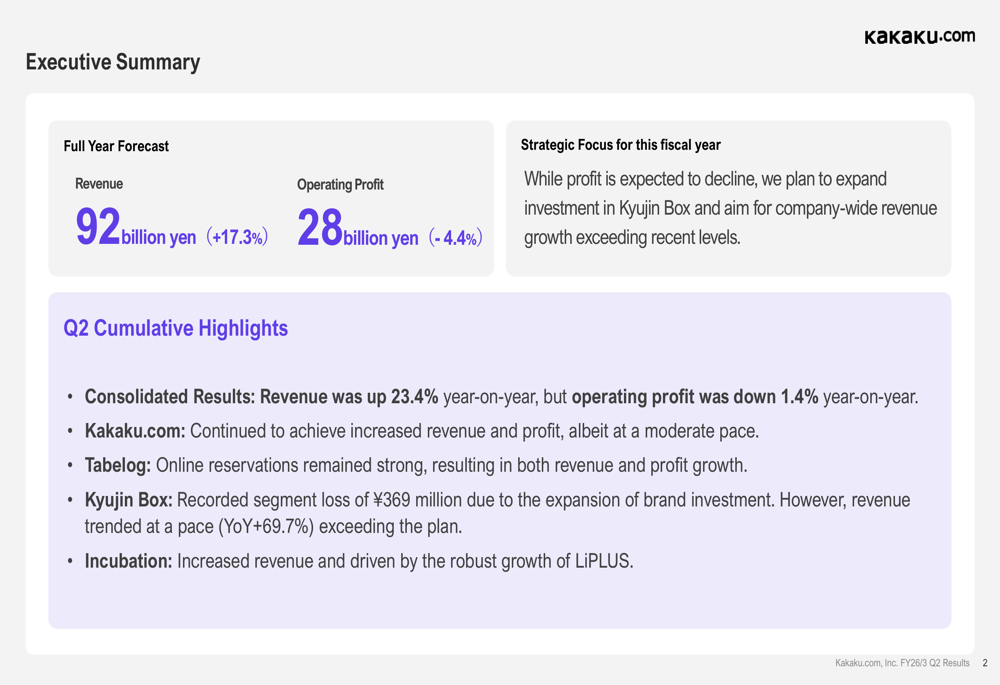Viewport: 1000px width, 685px height.
Task: Click the Kyujin Box bullet point
Action: [x=496, y=512]
